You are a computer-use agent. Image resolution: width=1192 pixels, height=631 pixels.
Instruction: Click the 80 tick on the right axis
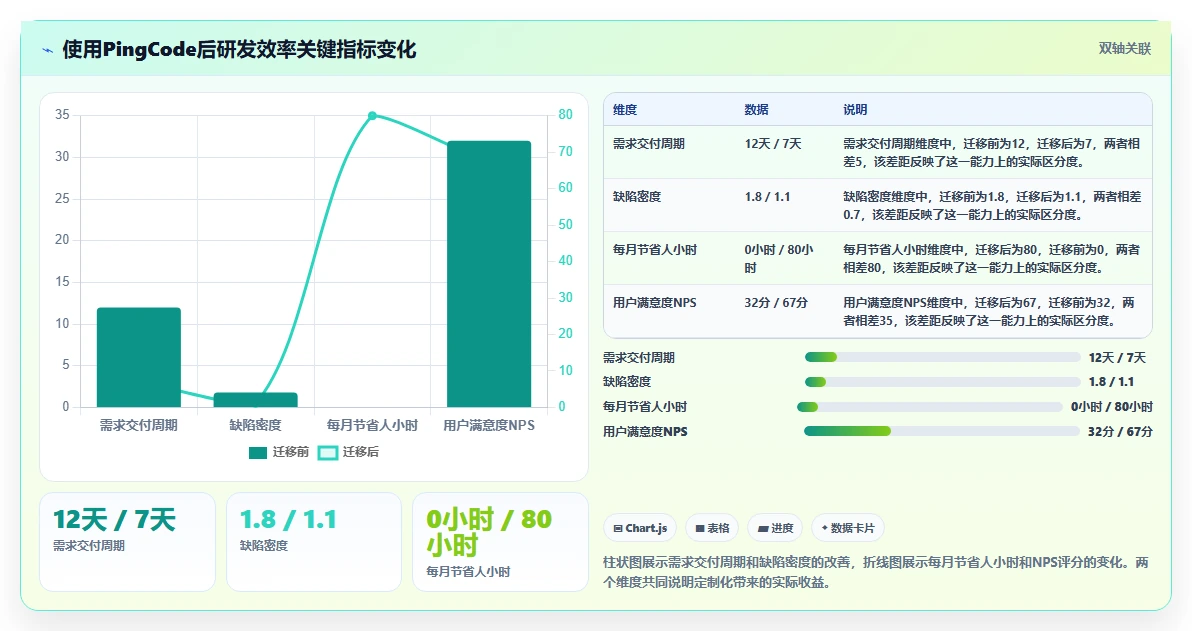[565, 115]
